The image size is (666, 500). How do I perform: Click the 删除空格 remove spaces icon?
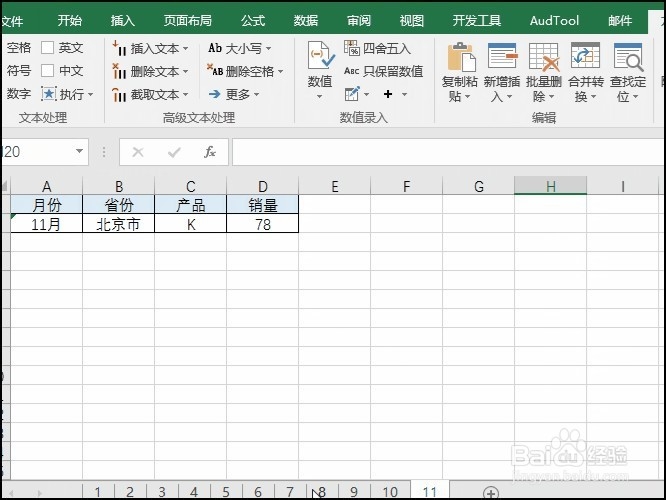pyautogui.click(x=215, y=70)
